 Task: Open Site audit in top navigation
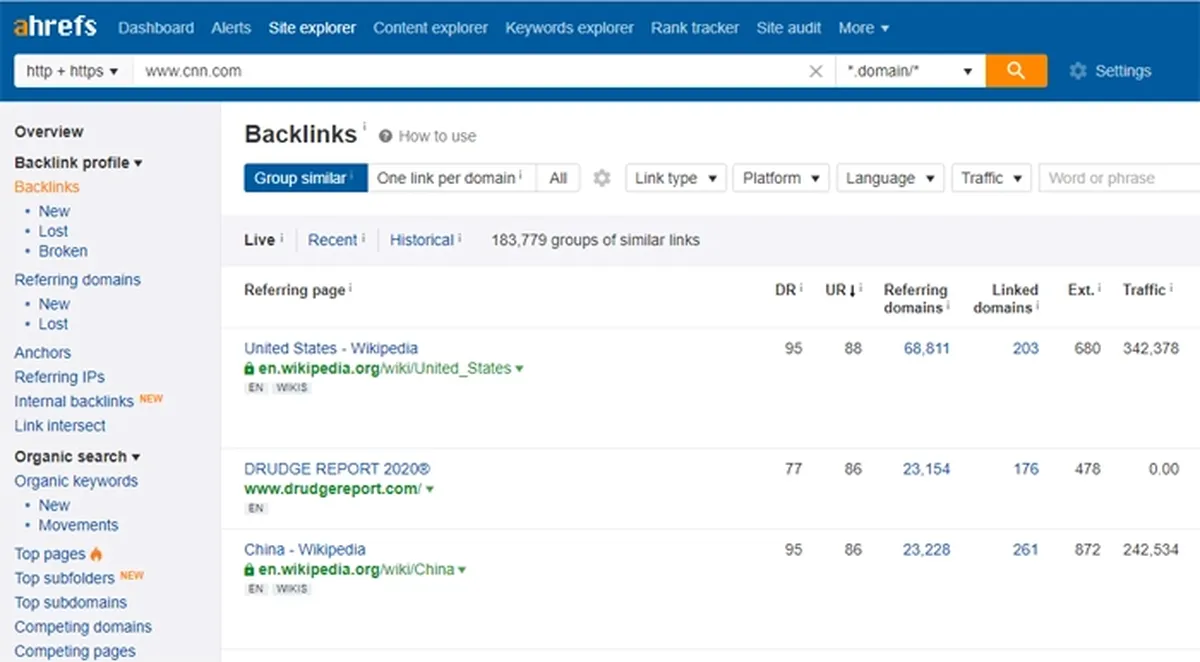point(789,28)
